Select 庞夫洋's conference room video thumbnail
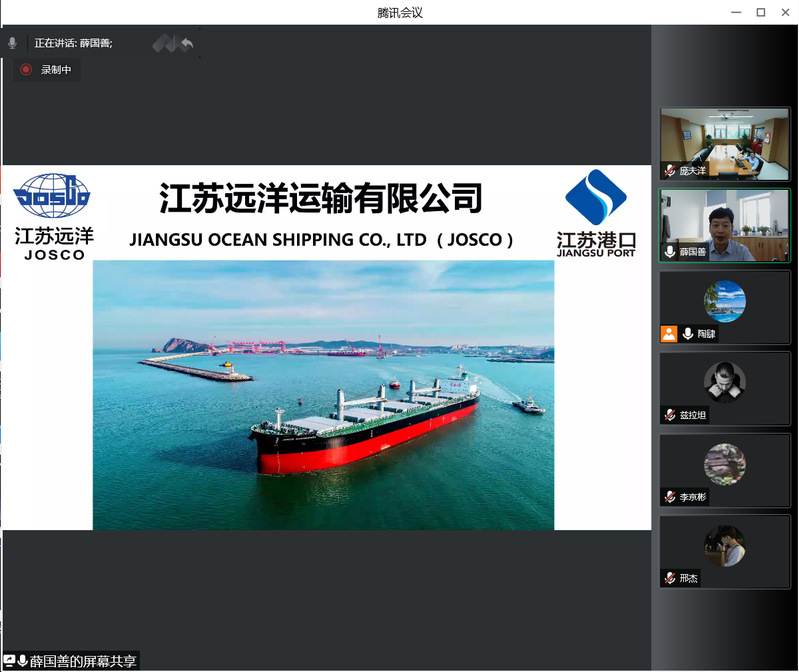The height and width of the screenshot is (672, 799). 724,144
